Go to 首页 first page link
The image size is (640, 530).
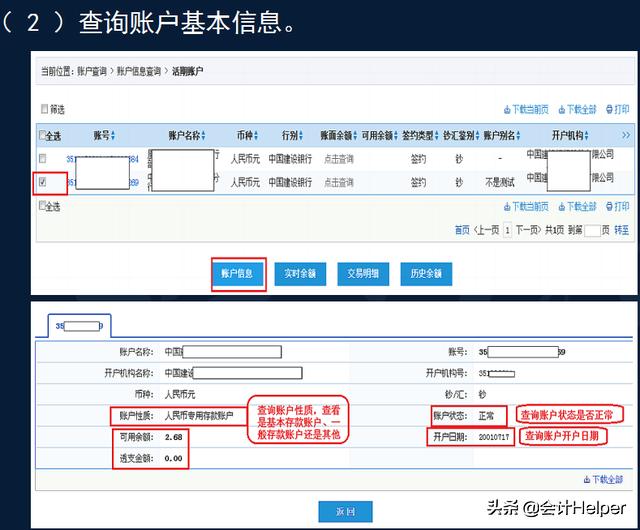point(462,230)
